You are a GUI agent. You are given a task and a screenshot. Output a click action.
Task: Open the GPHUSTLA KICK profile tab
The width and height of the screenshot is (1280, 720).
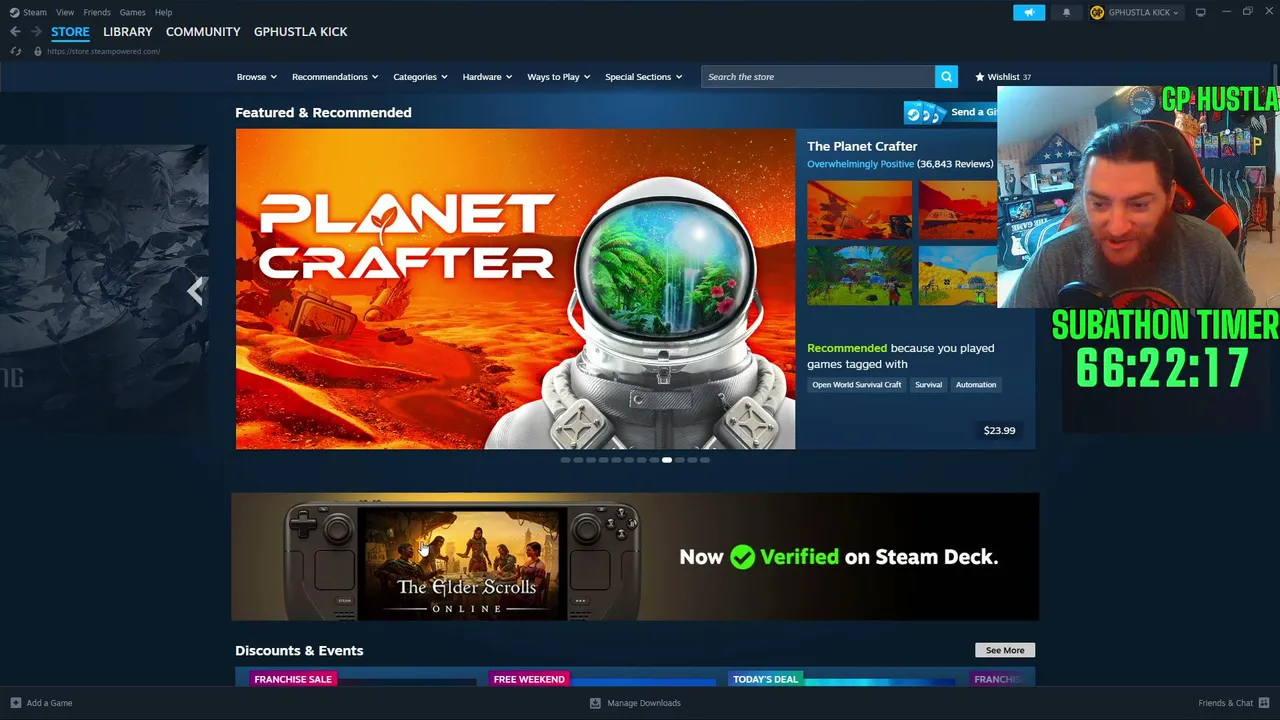301,32
